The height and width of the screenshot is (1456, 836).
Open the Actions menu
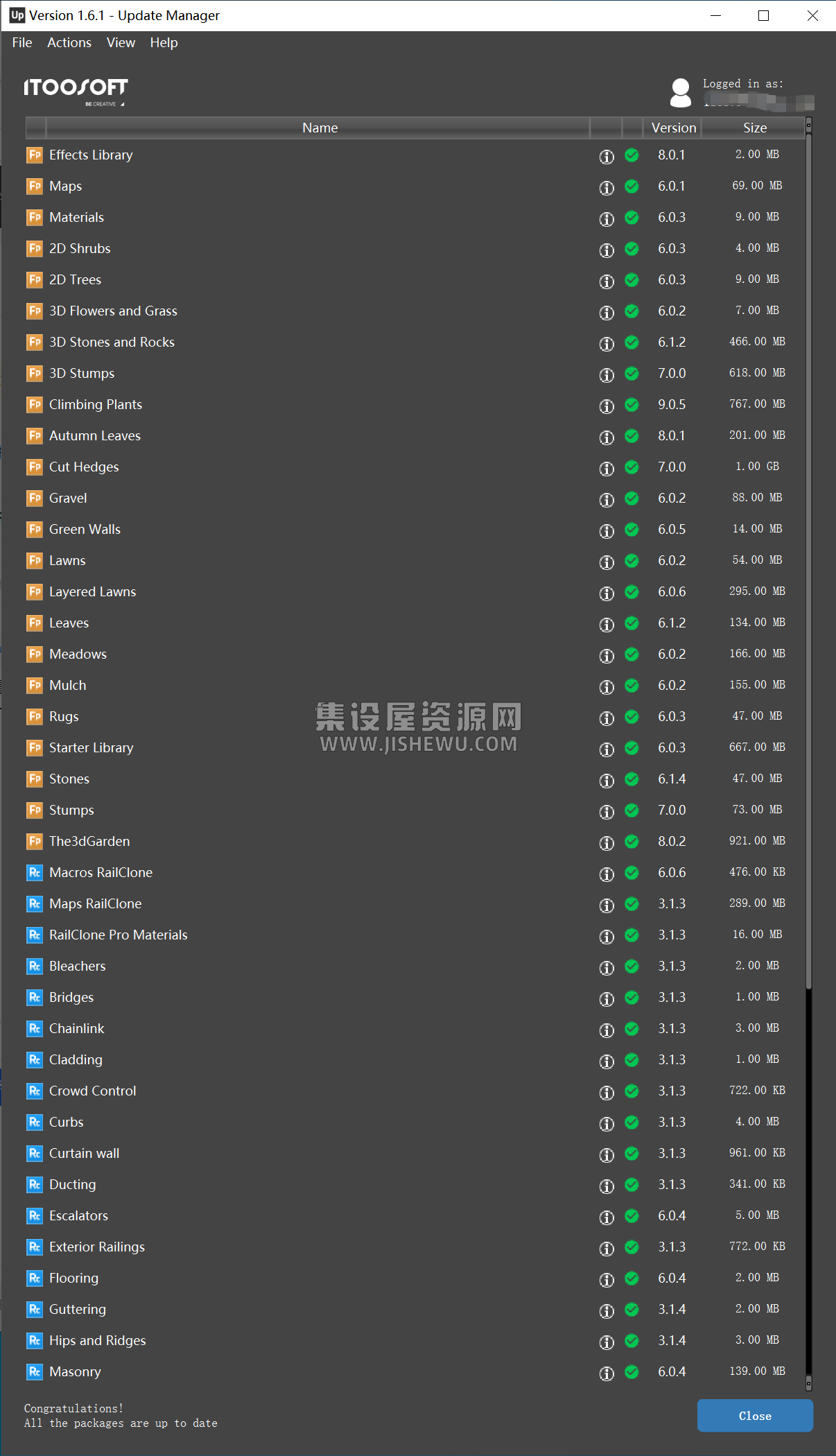(x=69, y=42)
